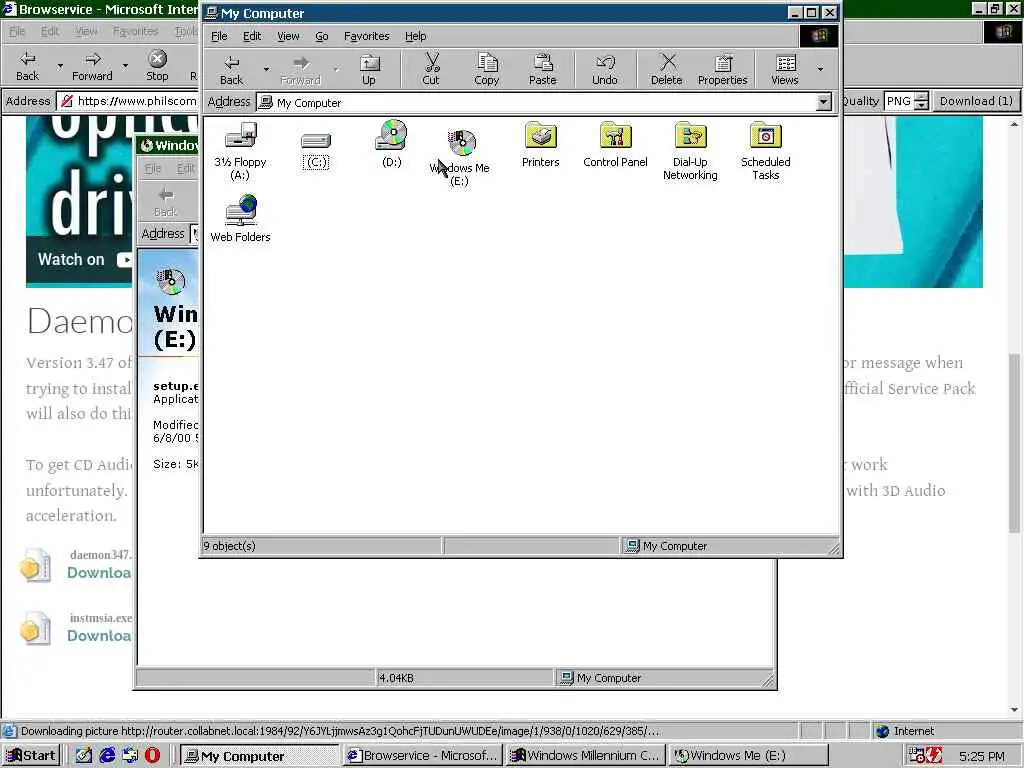The image size is (1024, 768).
Task: Open Back dropdown arrow in Internet Explorer
Action: point(60,65)
